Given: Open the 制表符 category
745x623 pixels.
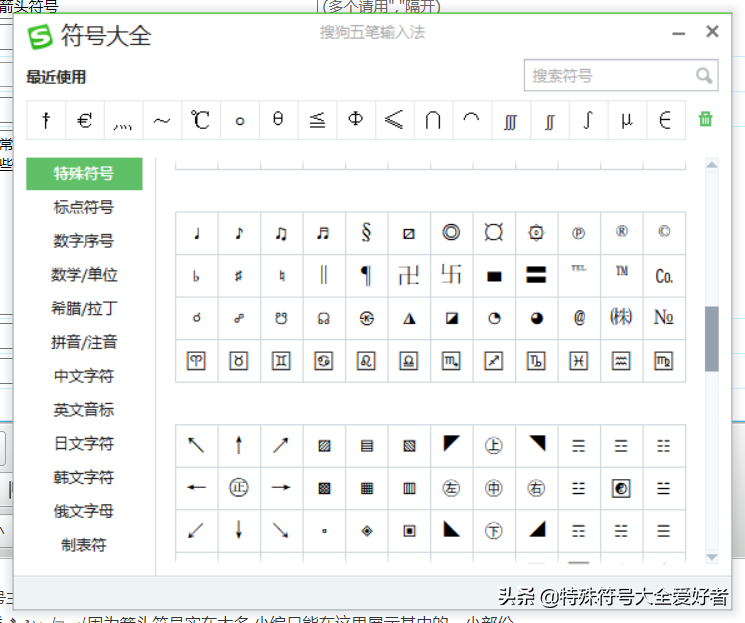Looking at the screenshot, I should tap(84, 545).
